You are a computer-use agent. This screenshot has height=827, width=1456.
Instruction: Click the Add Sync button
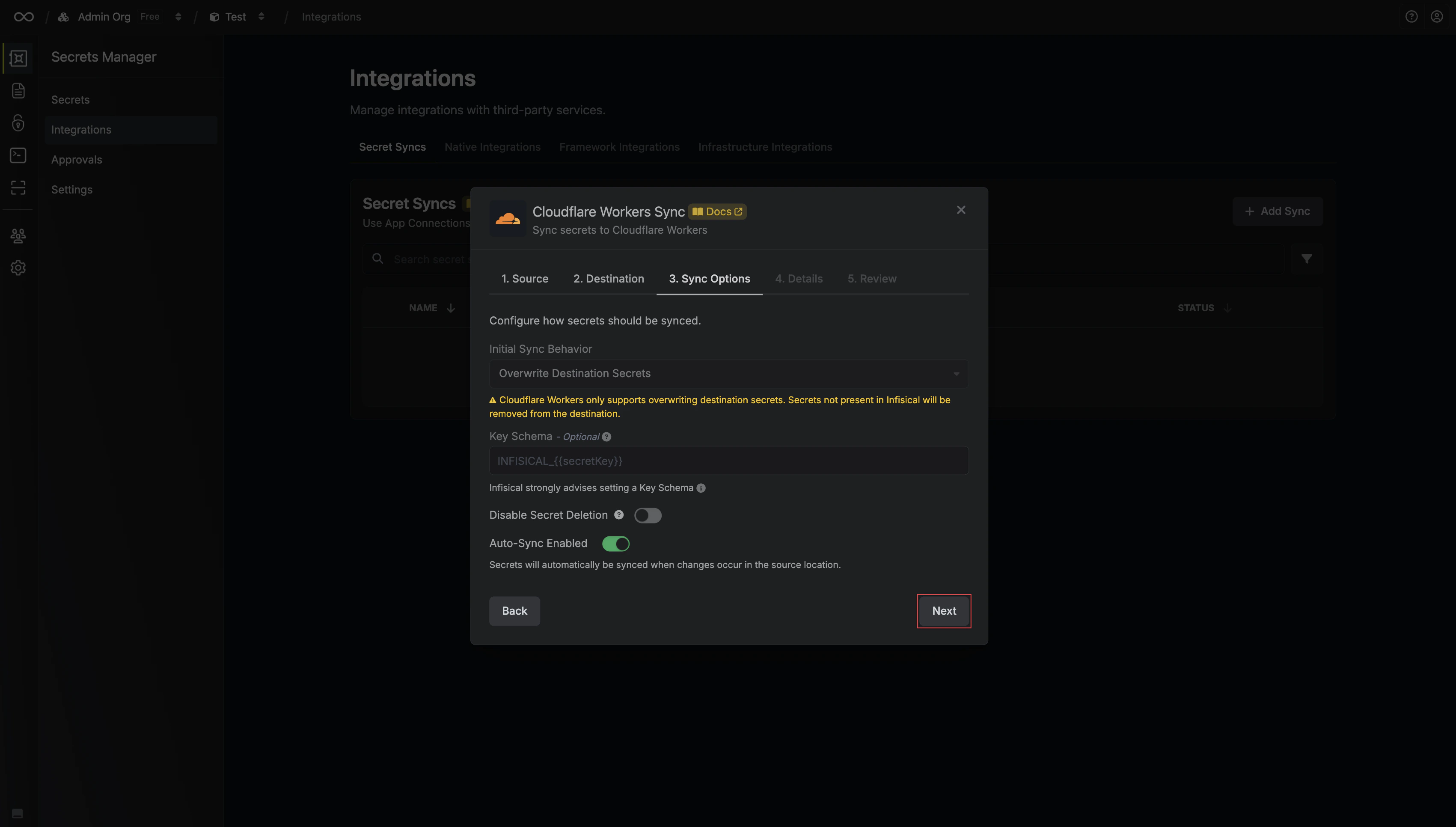pos(1277,211)
